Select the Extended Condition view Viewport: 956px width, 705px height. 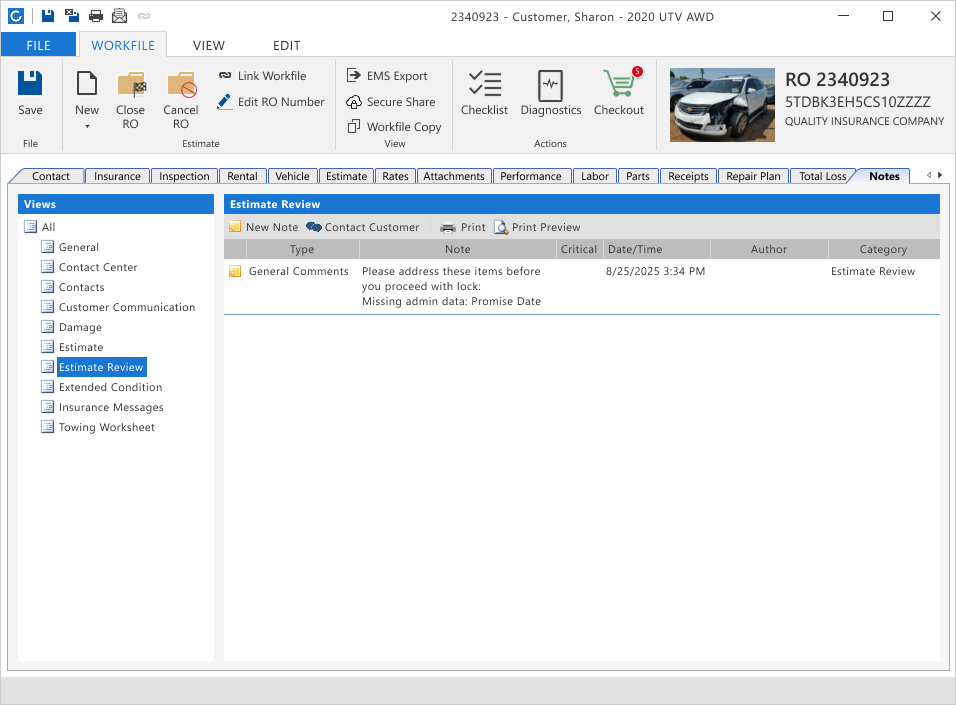click(102, 387)
